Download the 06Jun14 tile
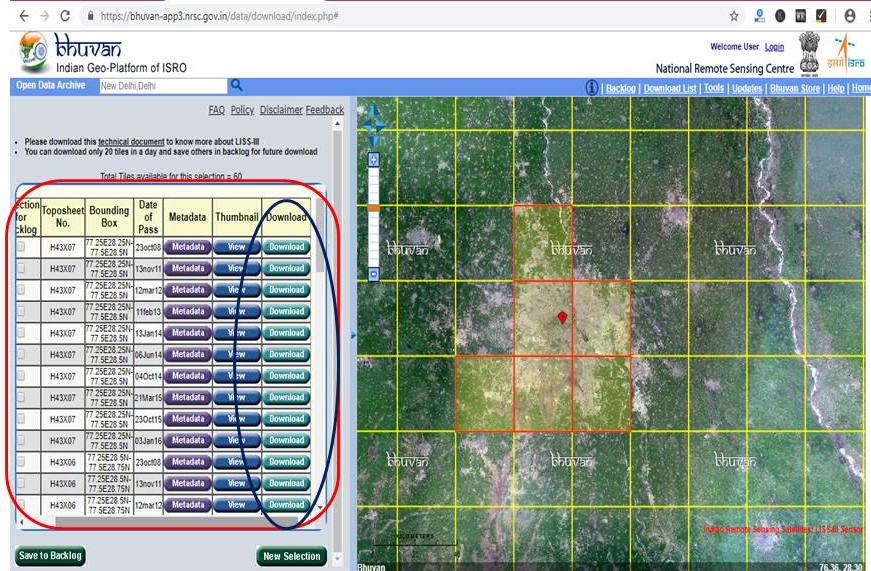 pyautogui.click(x=287, y=354)
